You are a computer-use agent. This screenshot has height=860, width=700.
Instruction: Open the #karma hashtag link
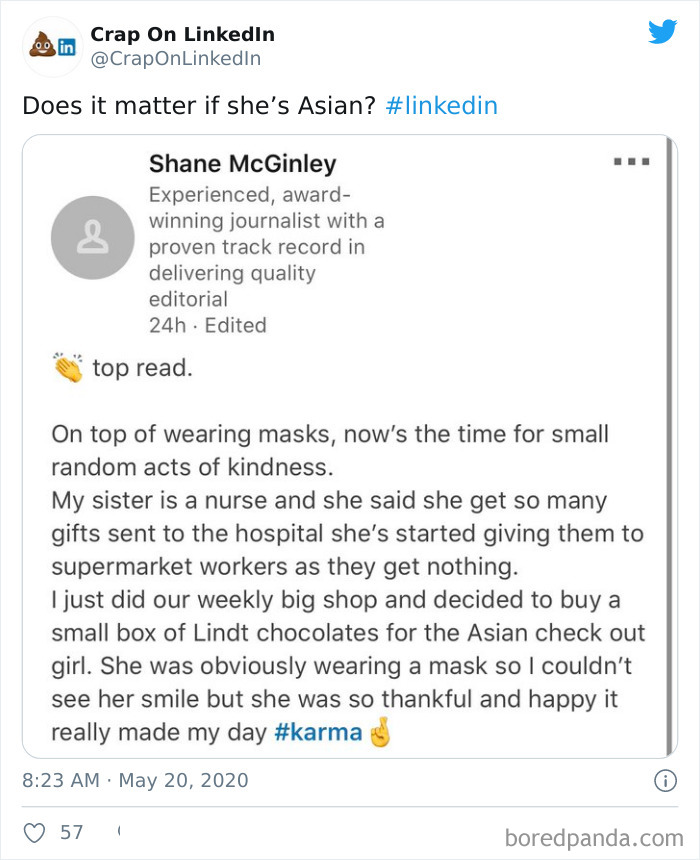tap(318, 732)
